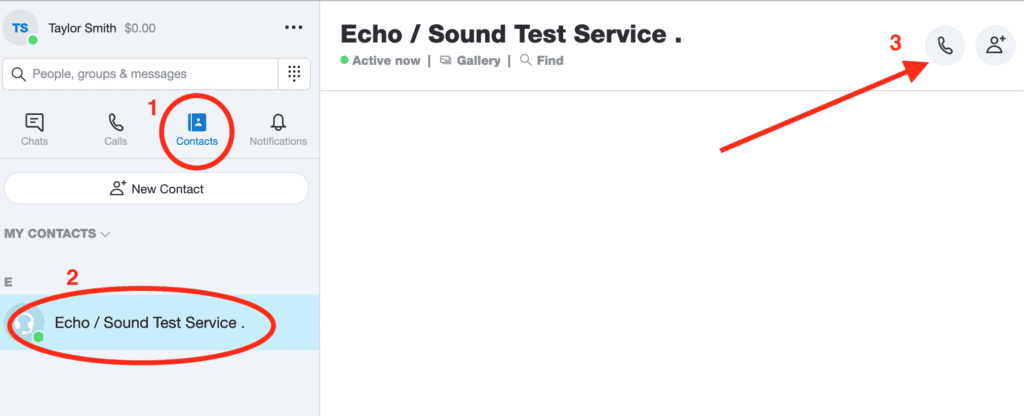This screenshot has width=1024, height=416.
Task: Click the New Contact button
Action: click(x=157, y=188)
